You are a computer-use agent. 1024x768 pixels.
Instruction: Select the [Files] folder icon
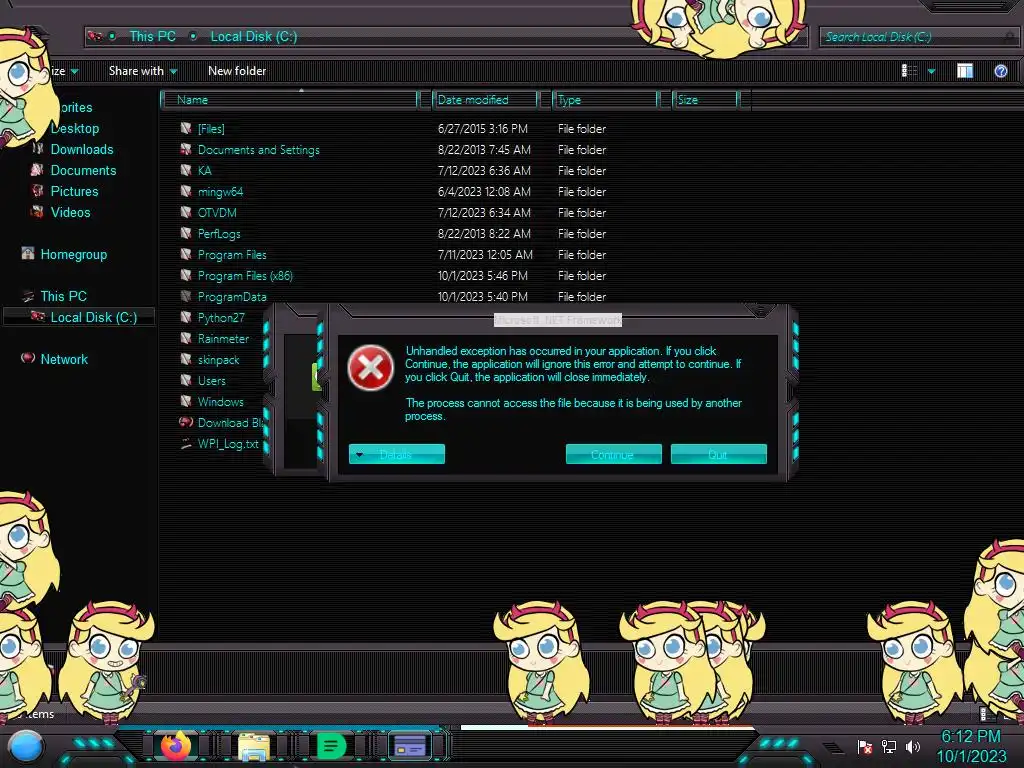coord(186,128)
